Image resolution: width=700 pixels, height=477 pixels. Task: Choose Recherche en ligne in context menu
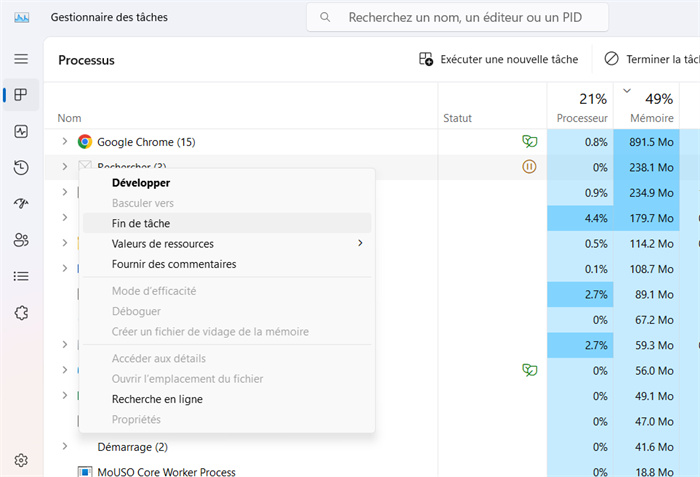coord(227,399)
